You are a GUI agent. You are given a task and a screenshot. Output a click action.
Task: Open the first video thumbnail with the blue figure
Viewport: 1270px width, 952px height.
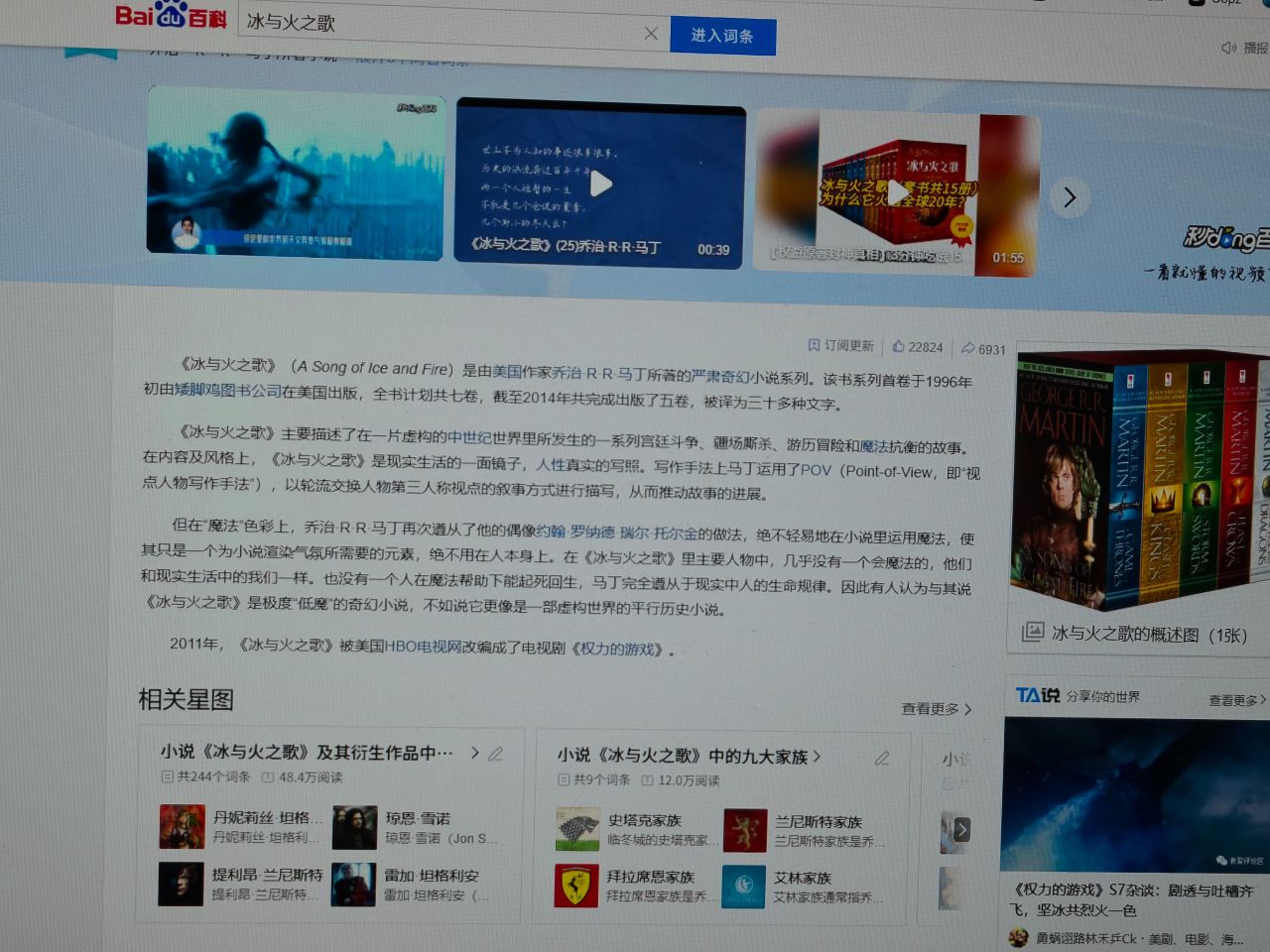[296, 173]
